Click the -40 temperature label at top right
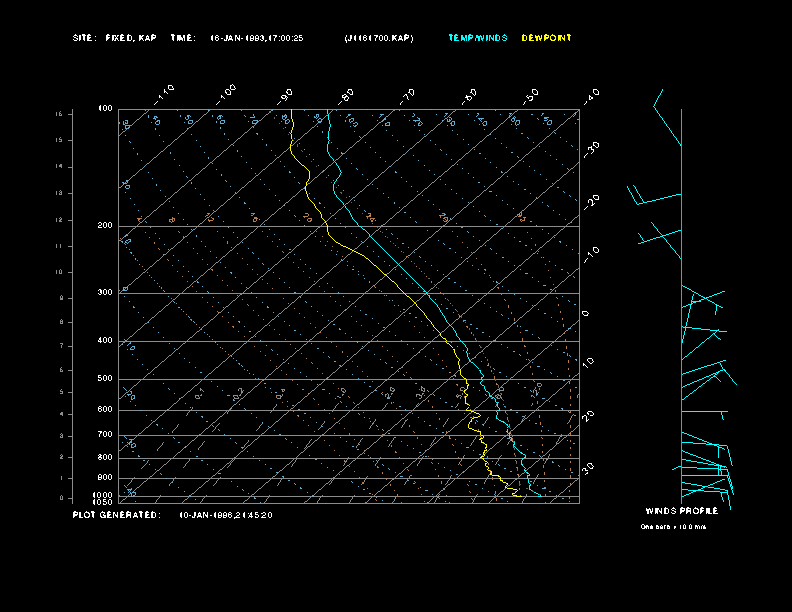This screenshot has height=612, width=792. click(591, 95)
